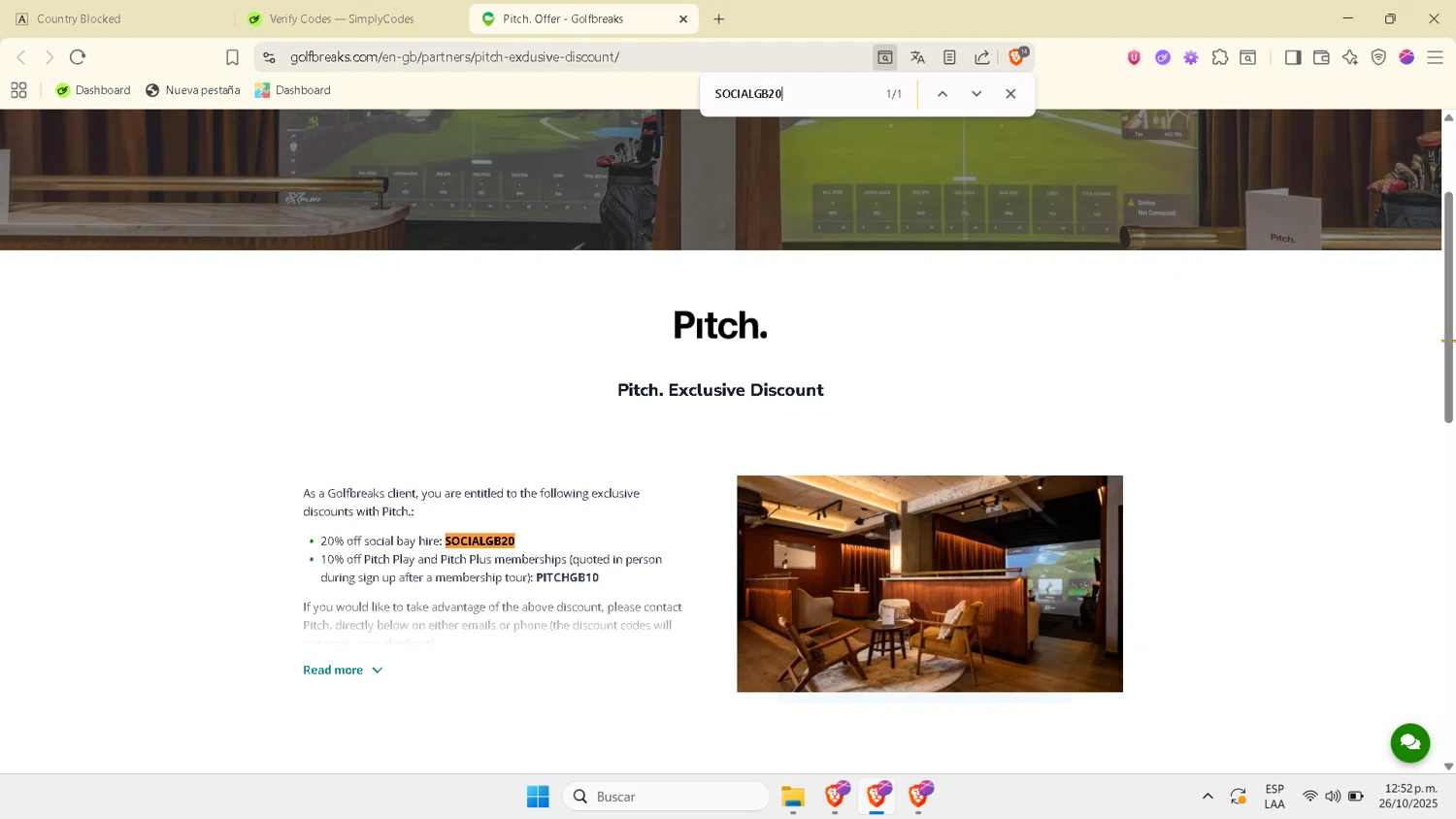Click the Pitch. Exclusive Discount heading
Screen dimensions: 1456x819
[x=720, y=390]
